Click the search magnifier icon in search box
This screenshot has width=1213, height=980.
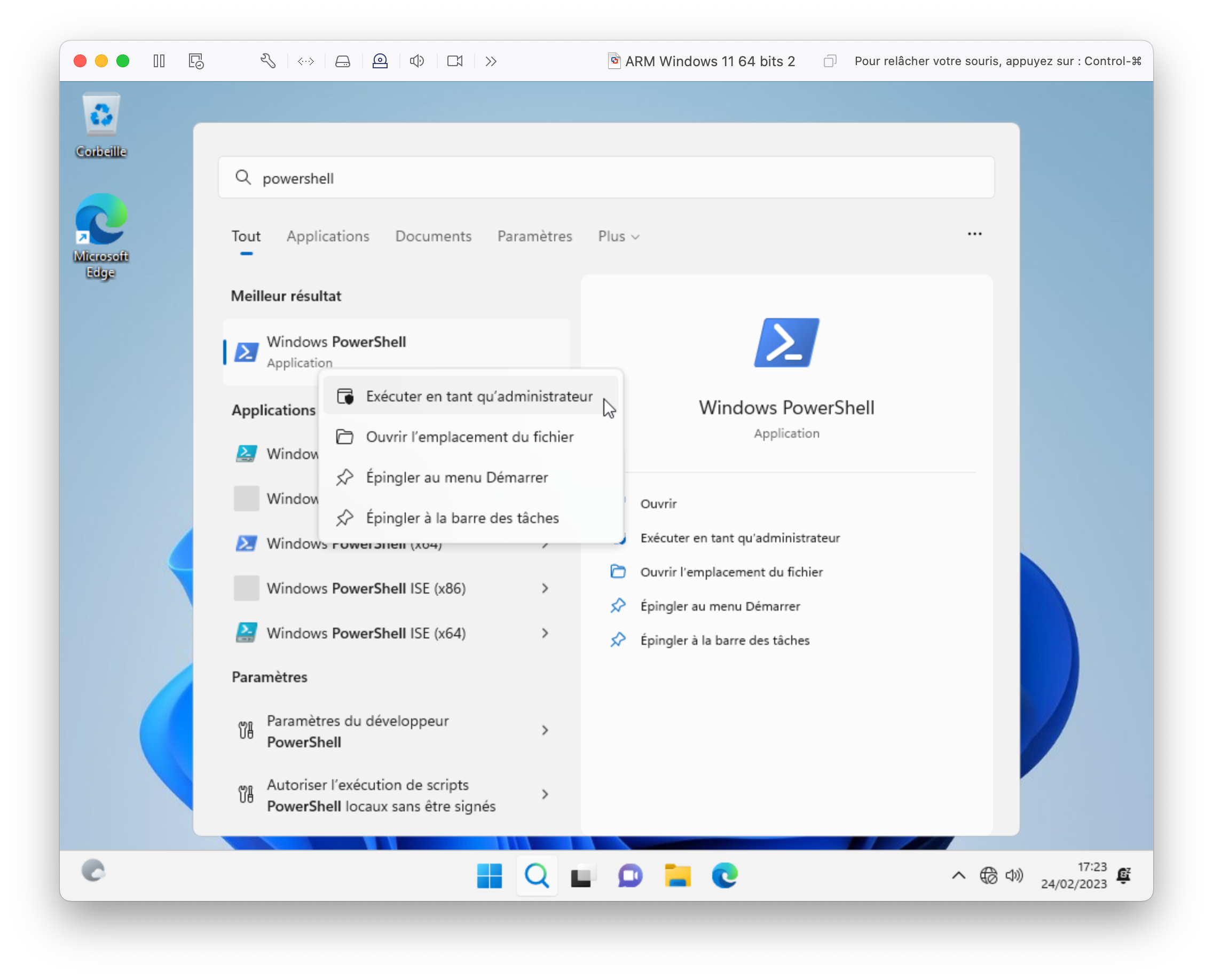243,177
